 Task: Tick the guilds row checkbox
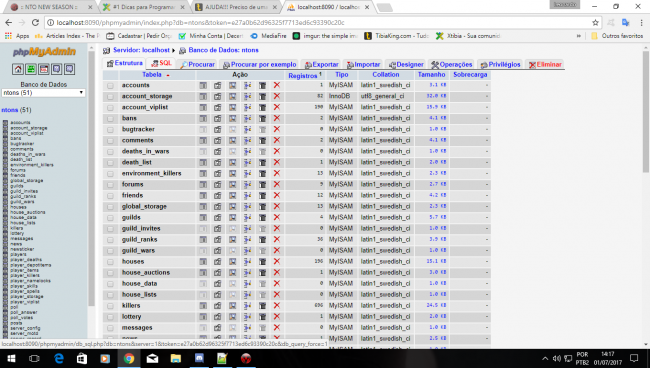pyautogui.click(x=110, y=218)
